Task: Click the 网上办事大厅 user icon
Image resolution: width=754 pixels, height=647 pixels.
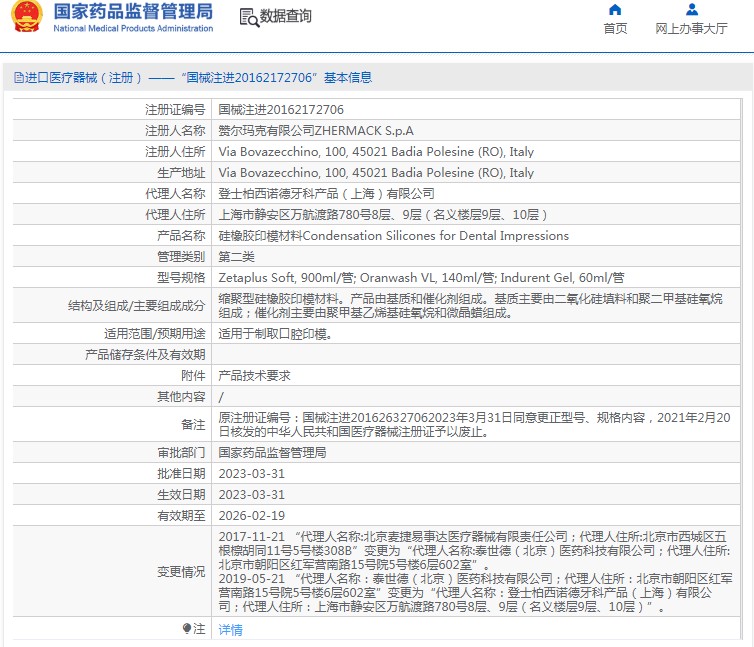Action: (691, 10)
